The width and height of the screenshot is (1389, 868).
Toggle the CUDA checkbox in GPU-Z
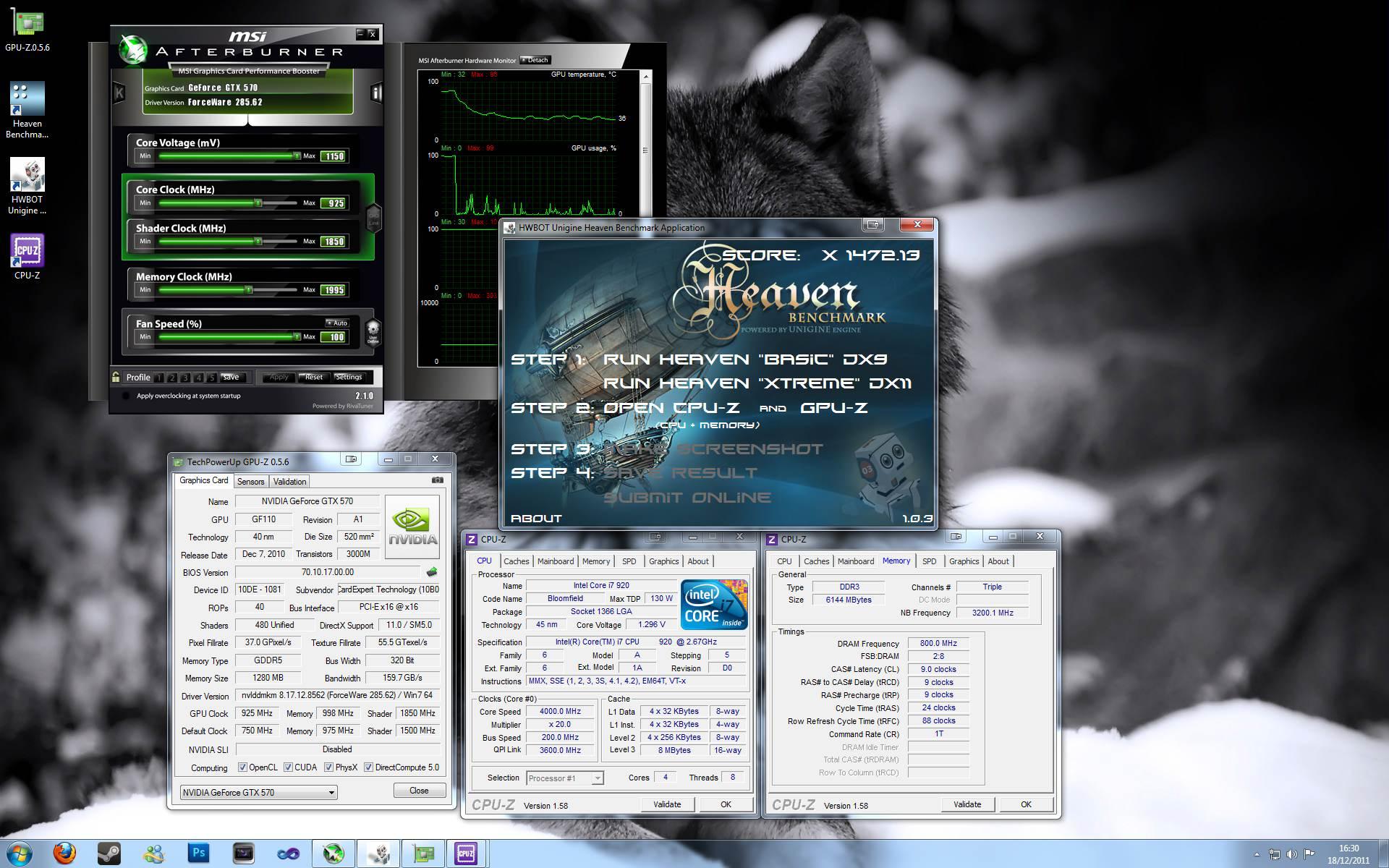point(288,767)
